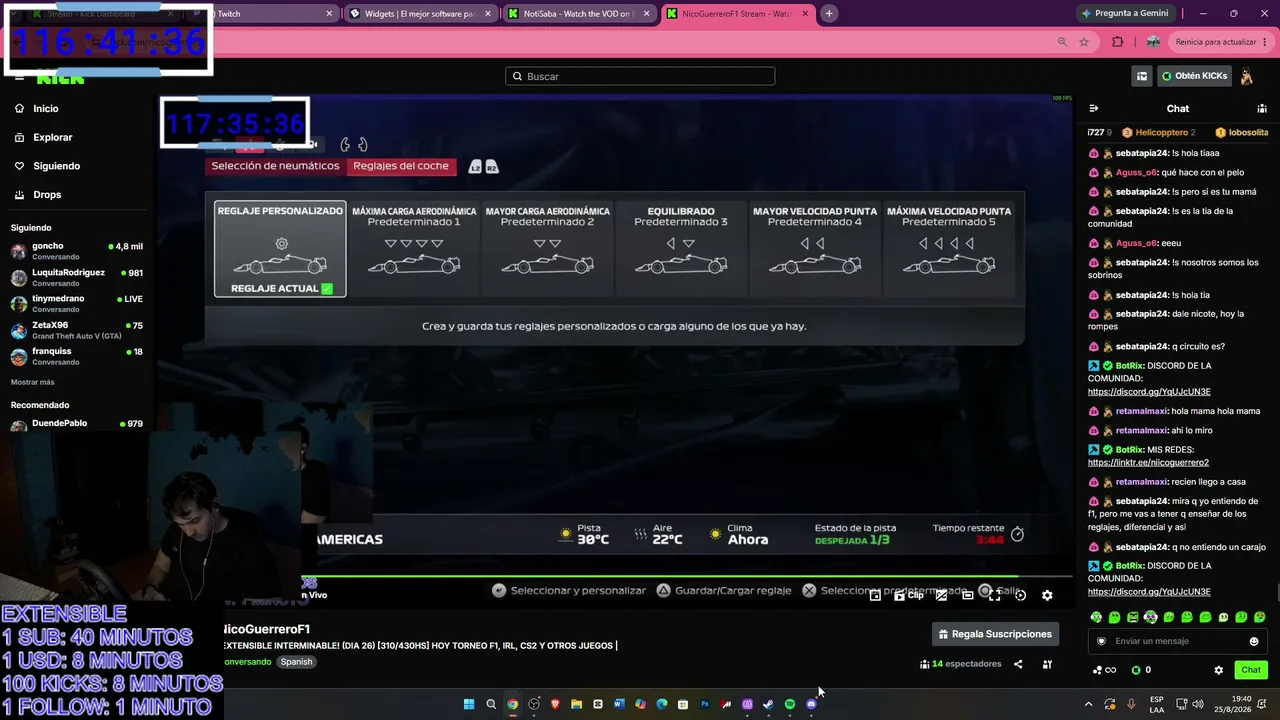Send message with the green Chat button
Screen dimensions: 1280x720
tap(1251, 670)
